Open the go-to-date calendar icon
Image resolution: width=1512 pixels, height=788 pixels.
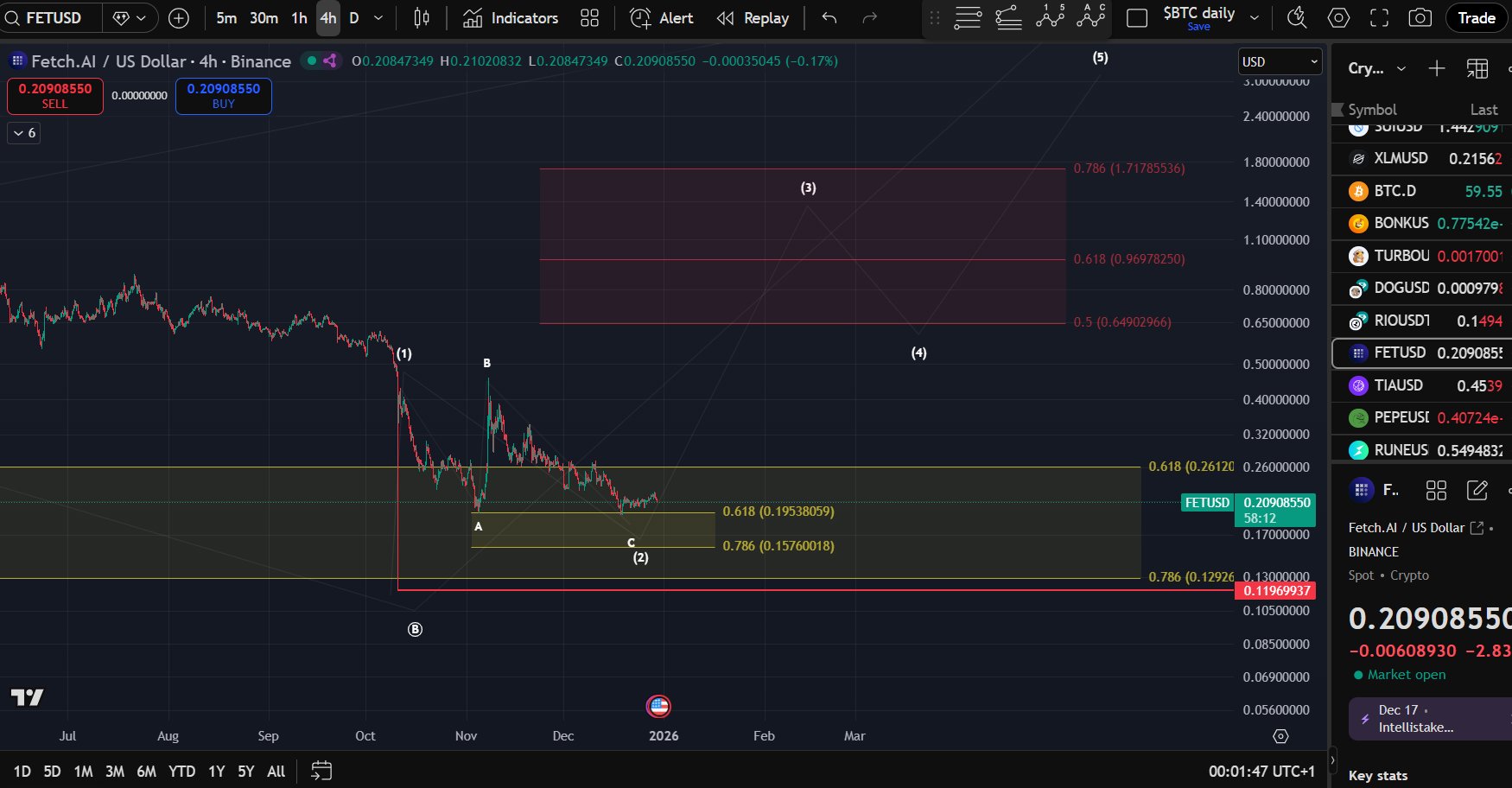321,771
